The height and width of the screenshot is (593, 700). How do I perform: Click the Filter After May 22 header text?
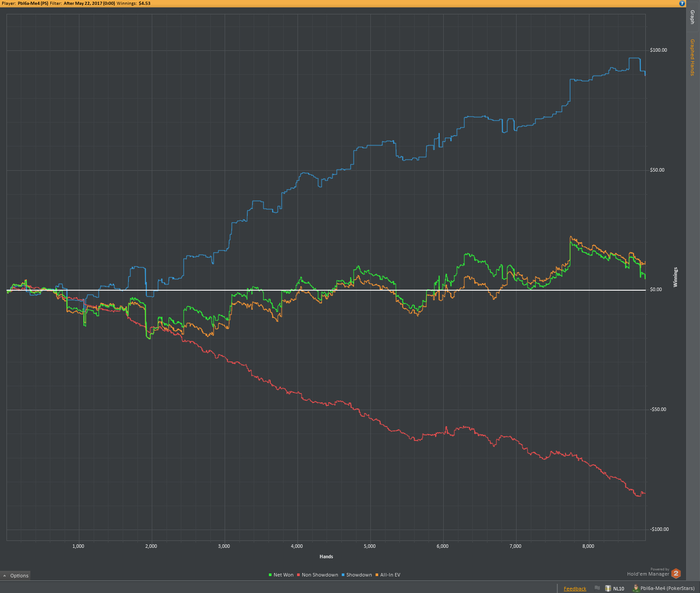point(83,3)
